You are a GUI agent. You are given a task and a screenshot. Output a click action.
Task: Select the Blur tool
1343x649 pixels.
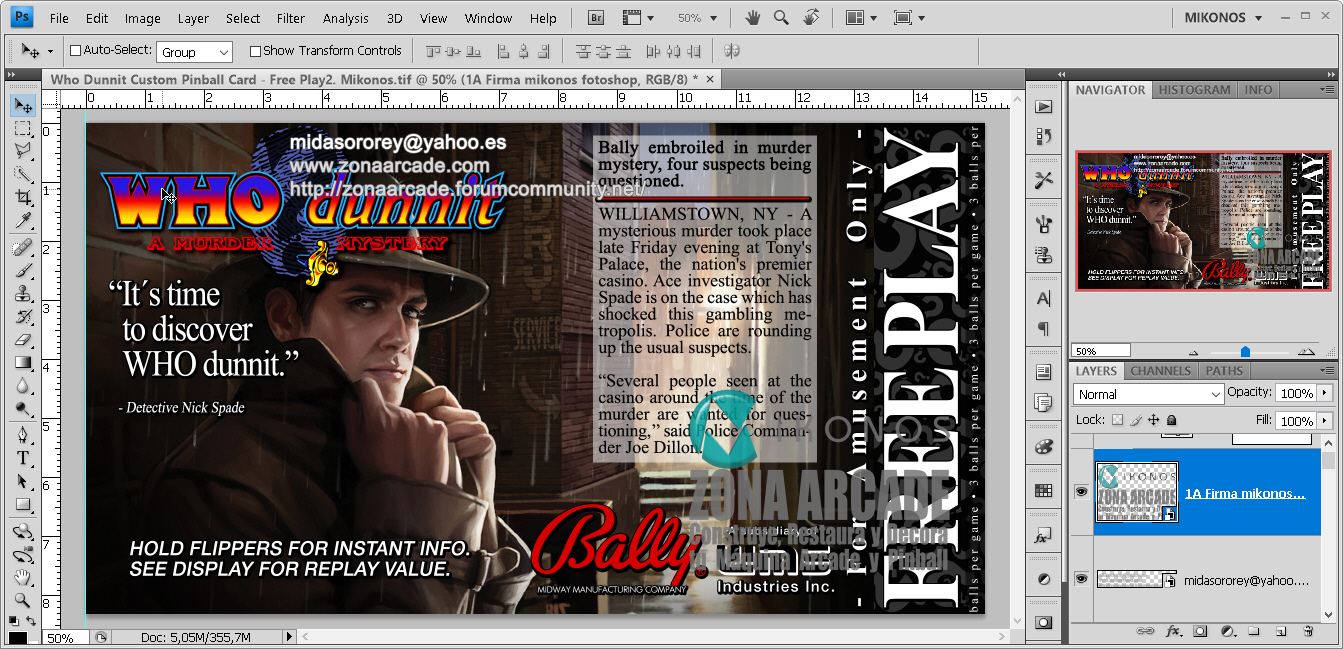22,386
